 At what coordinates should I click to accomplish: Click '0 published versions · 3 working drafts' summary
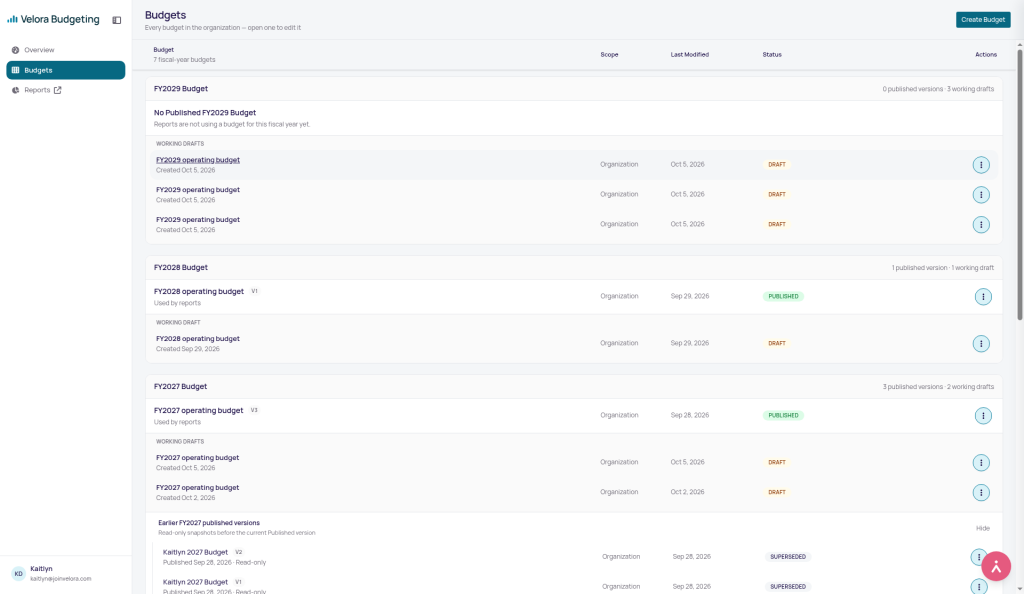pos(938,89)
